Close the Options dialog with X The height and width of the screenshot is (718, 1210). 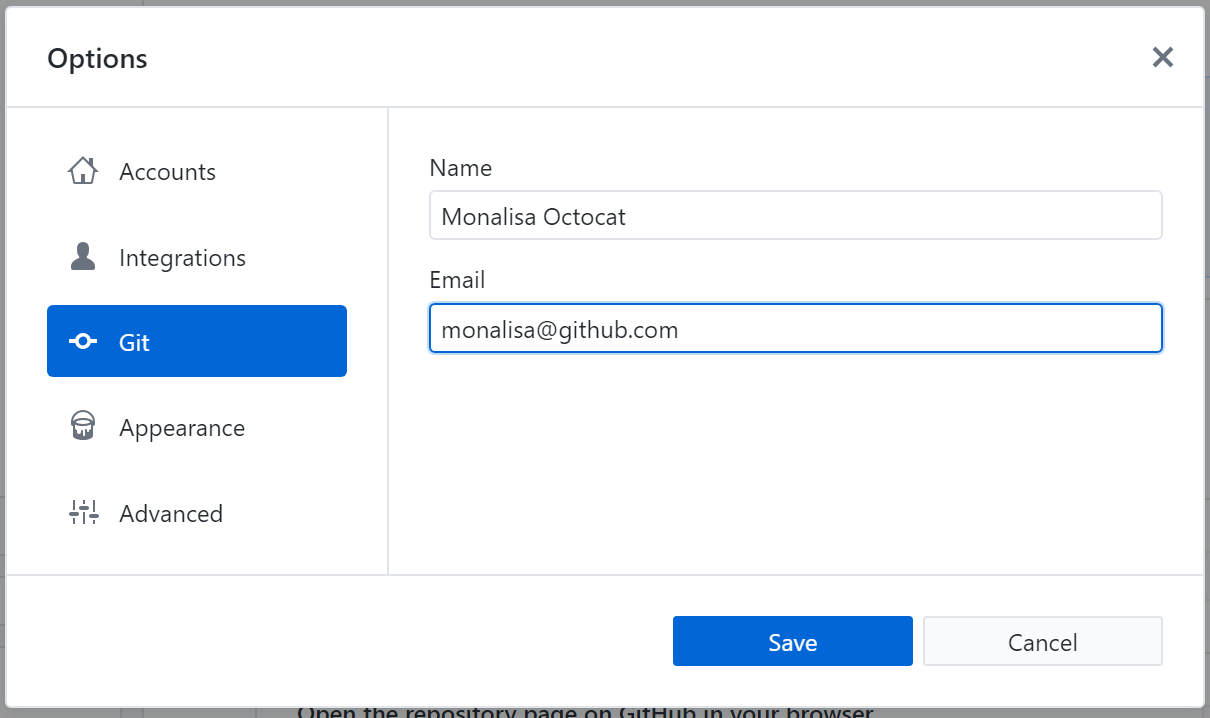(1162, 57)
